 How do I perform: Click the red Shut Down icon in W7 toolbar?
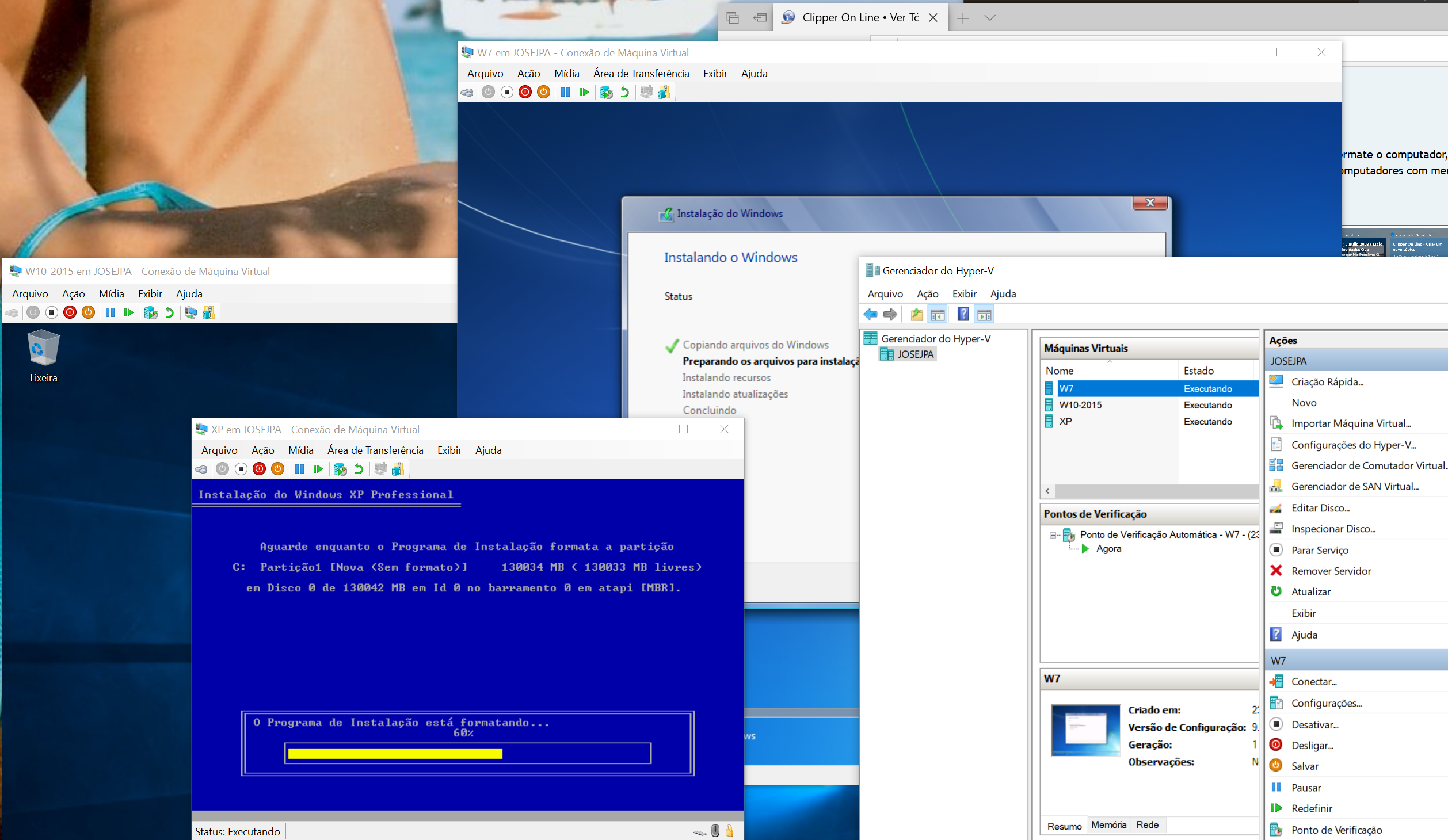pos(525,92)
